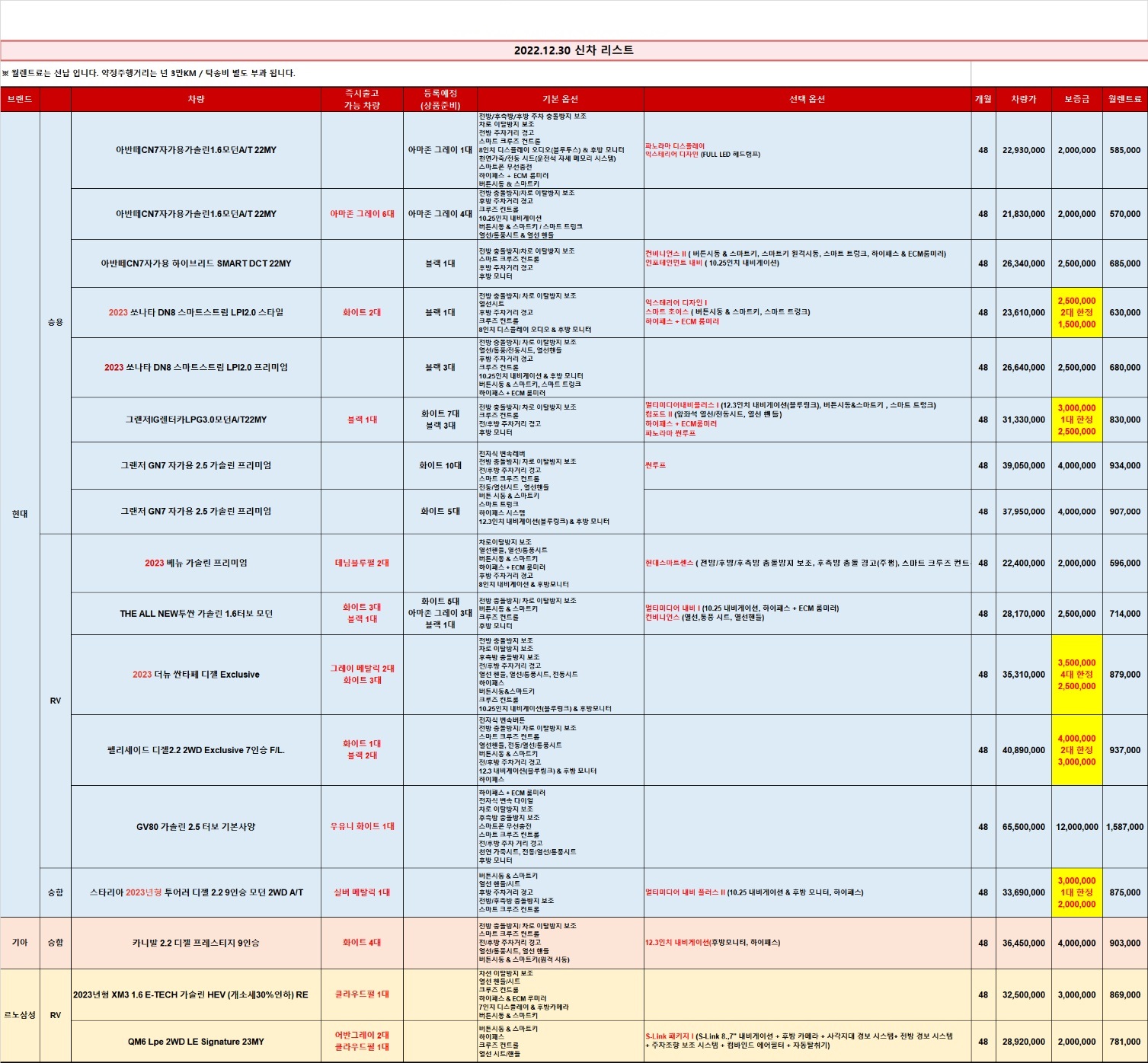Select the title cell '2022.12.30 신차 리스트'

574,50
